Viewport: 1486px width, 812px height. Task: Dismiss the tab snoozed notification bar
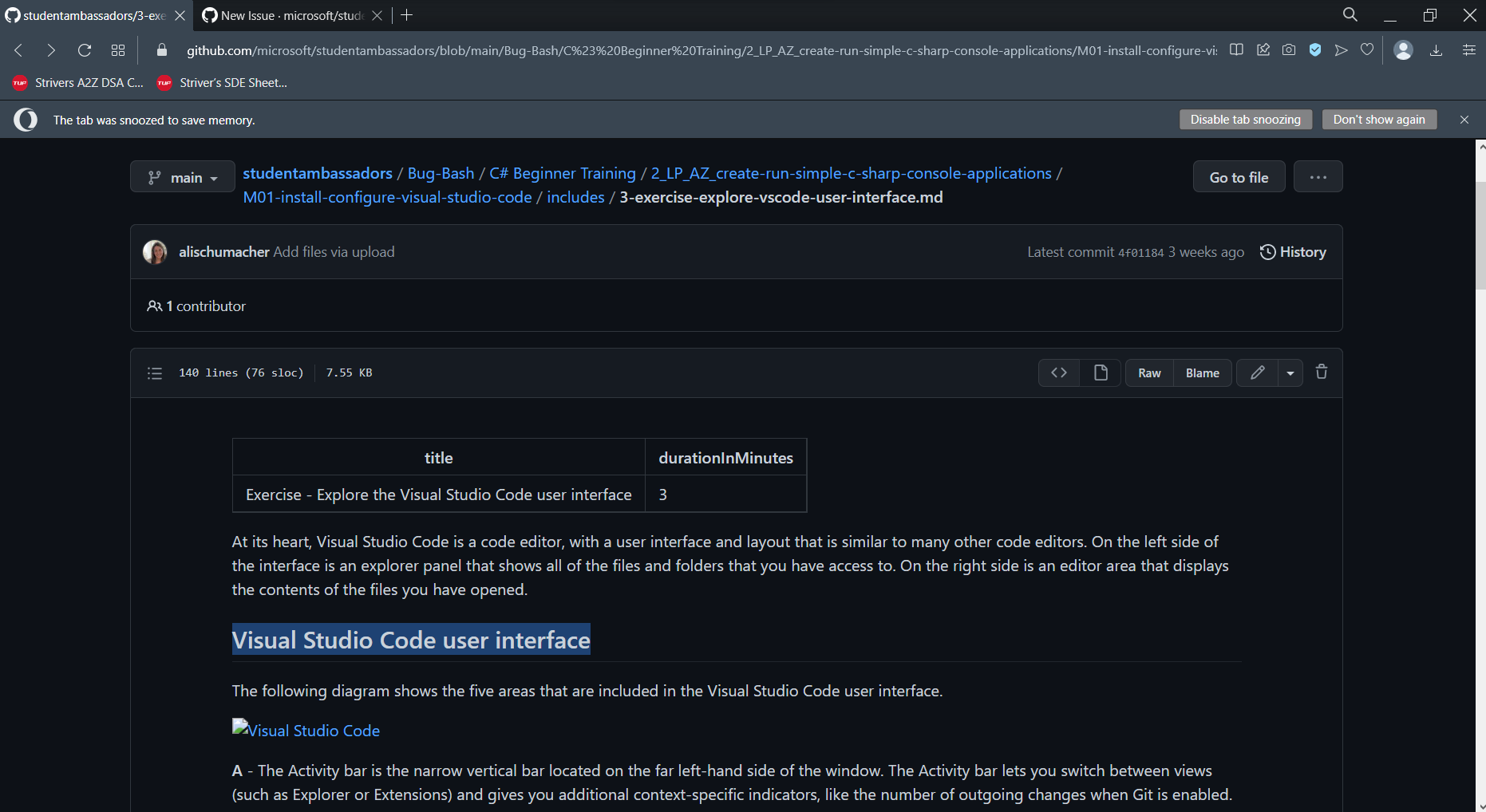(x=1464, y=120)
